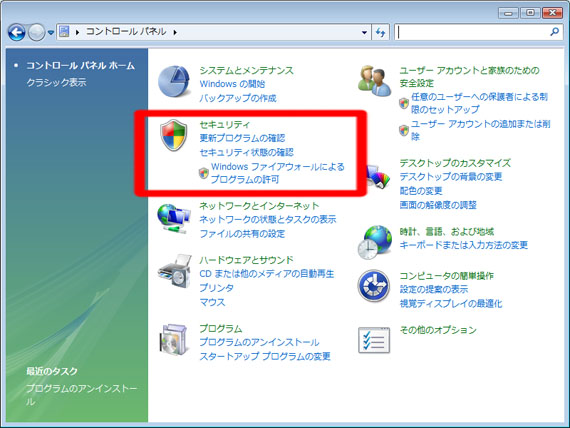
Task: Click the Refresh button beside address bar
Action: [381, 32]
